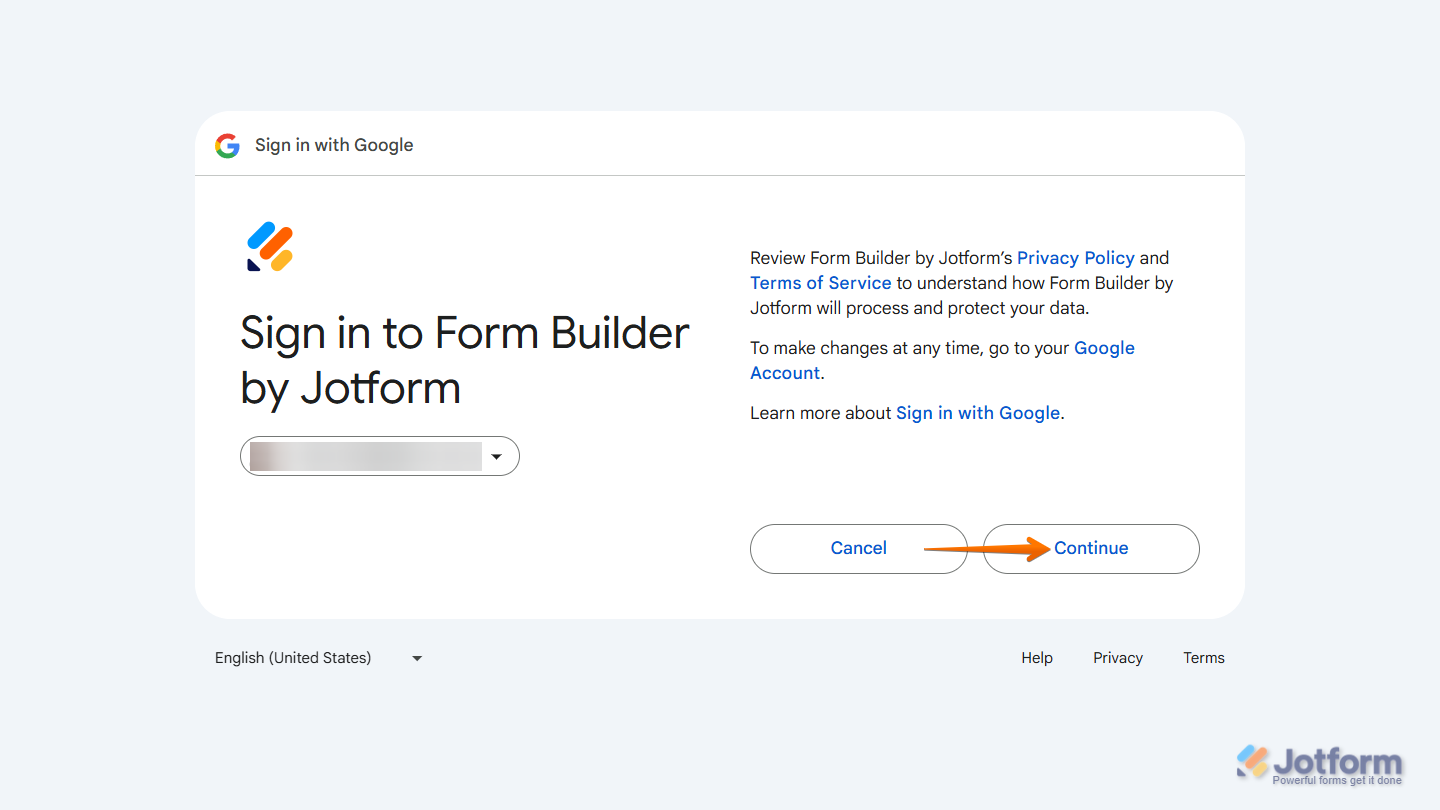Click the "Sign in to Form Builder by Jotform" heading
The image size is (1440, 810).
point(465,360)
